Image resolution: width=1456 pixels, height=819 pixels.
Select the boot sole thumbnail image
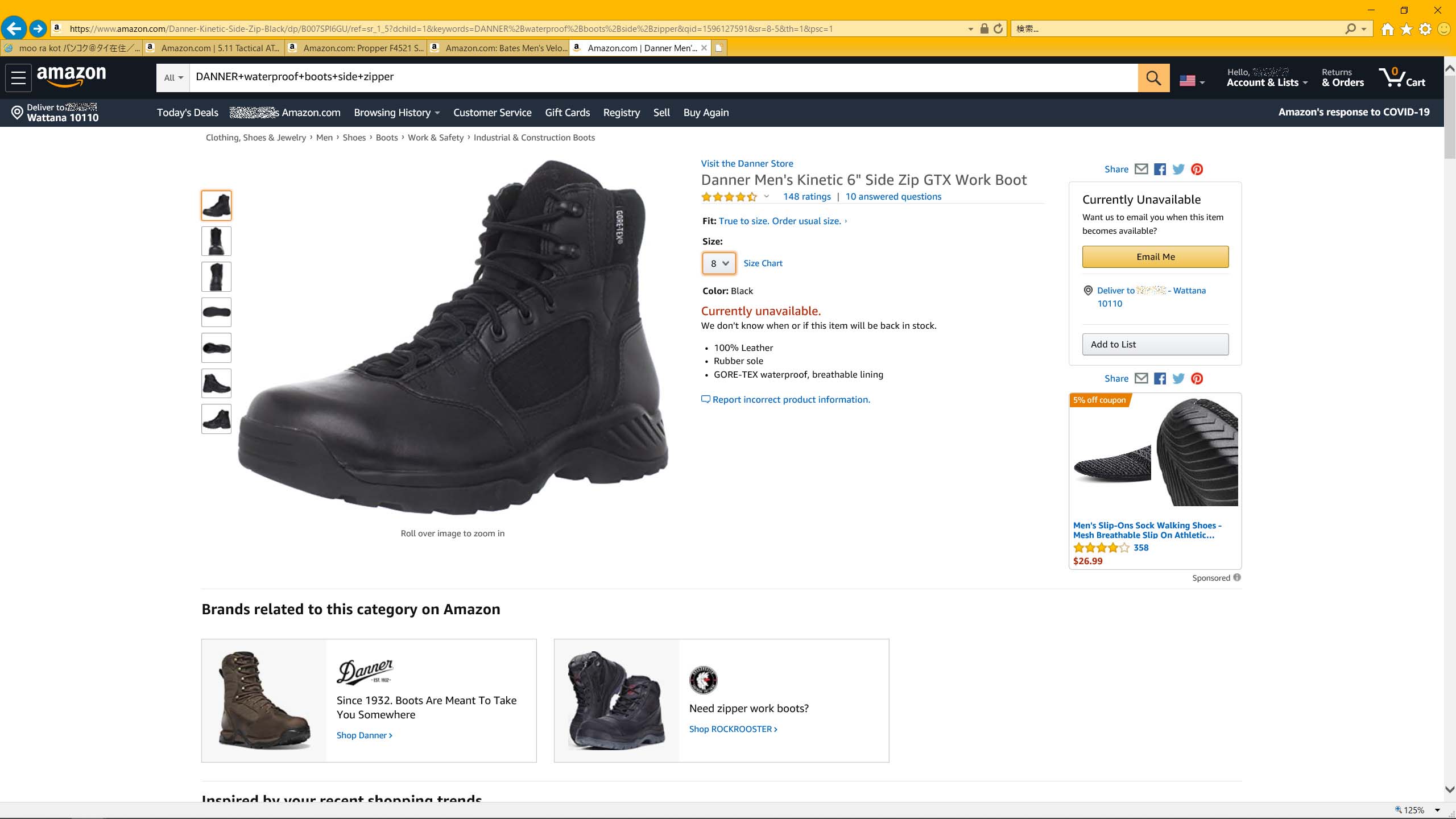pyautogui.click(x=216, y=312)
